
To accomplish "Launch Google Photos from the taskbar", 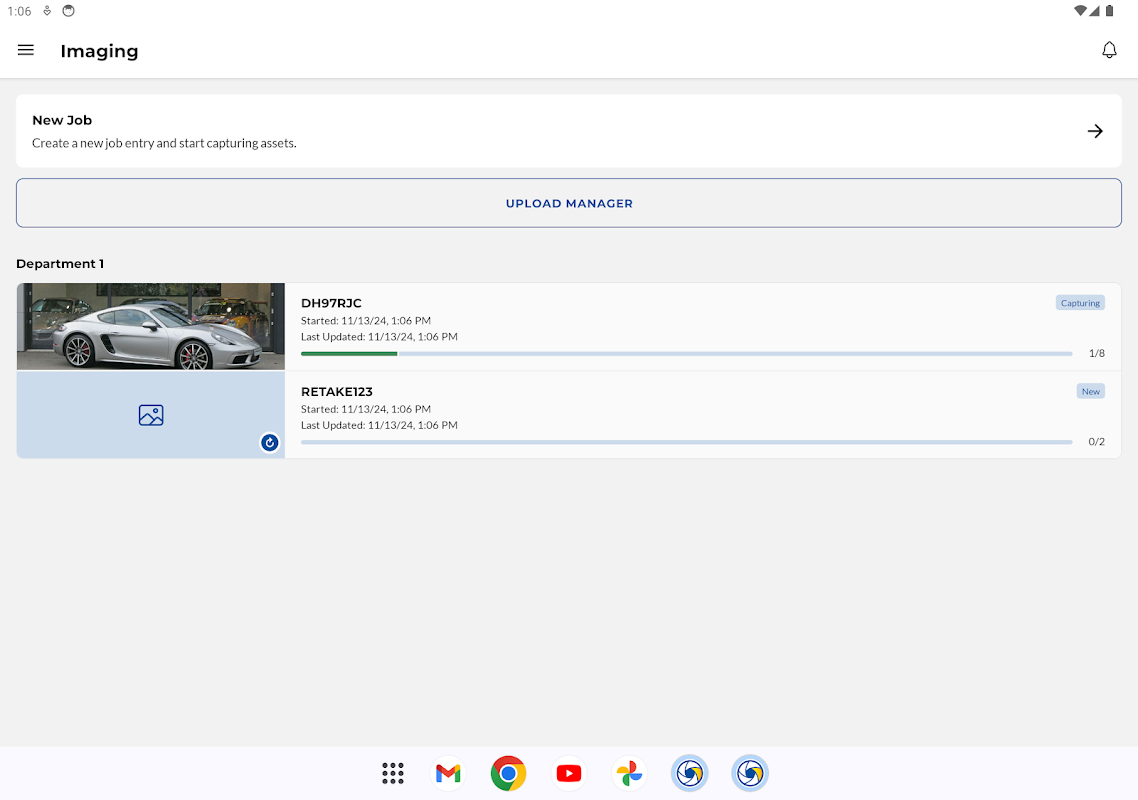I will 629,773.
